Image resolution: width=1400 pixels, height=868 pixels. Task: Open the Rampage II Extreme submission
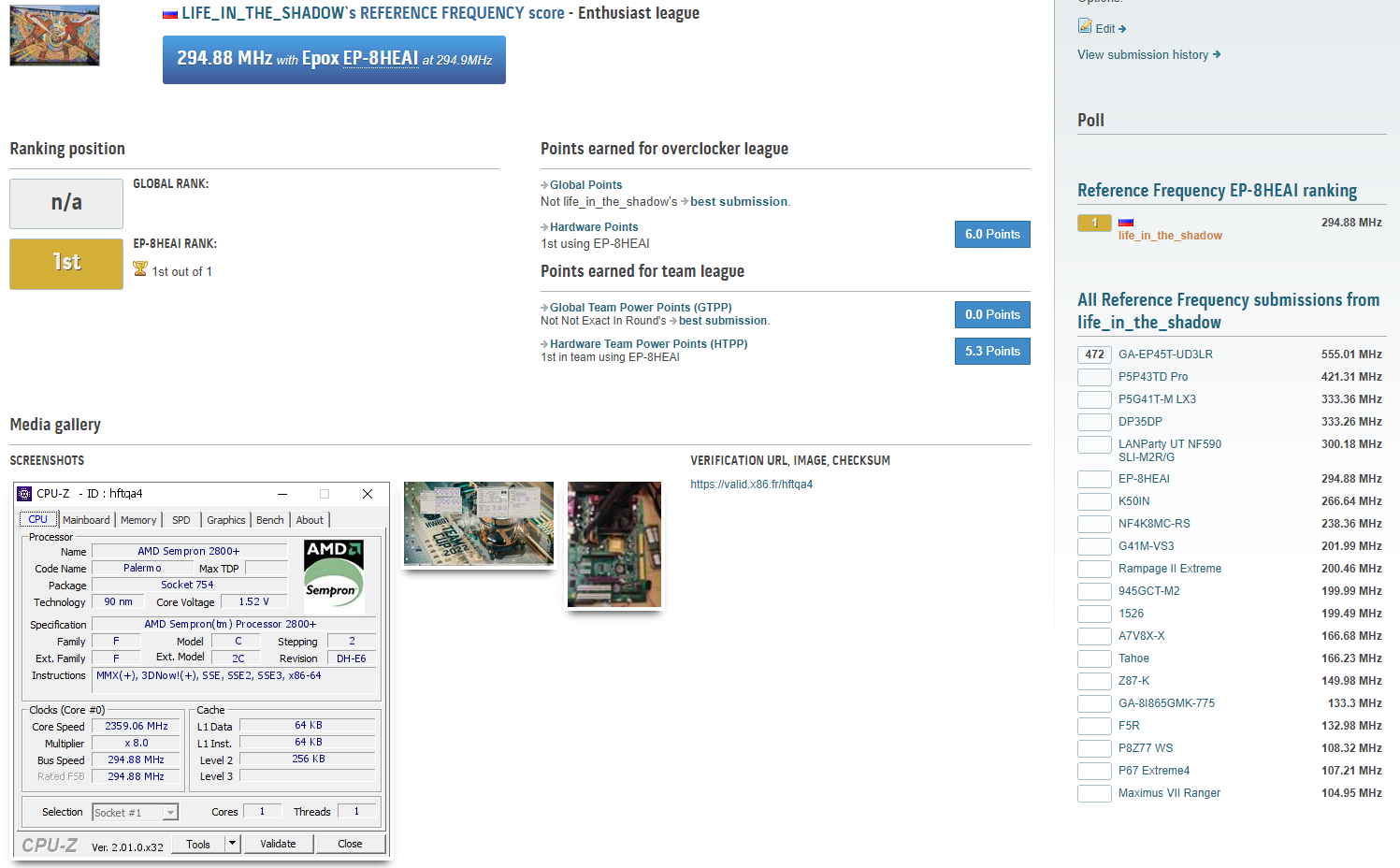tap(1170, 569)
